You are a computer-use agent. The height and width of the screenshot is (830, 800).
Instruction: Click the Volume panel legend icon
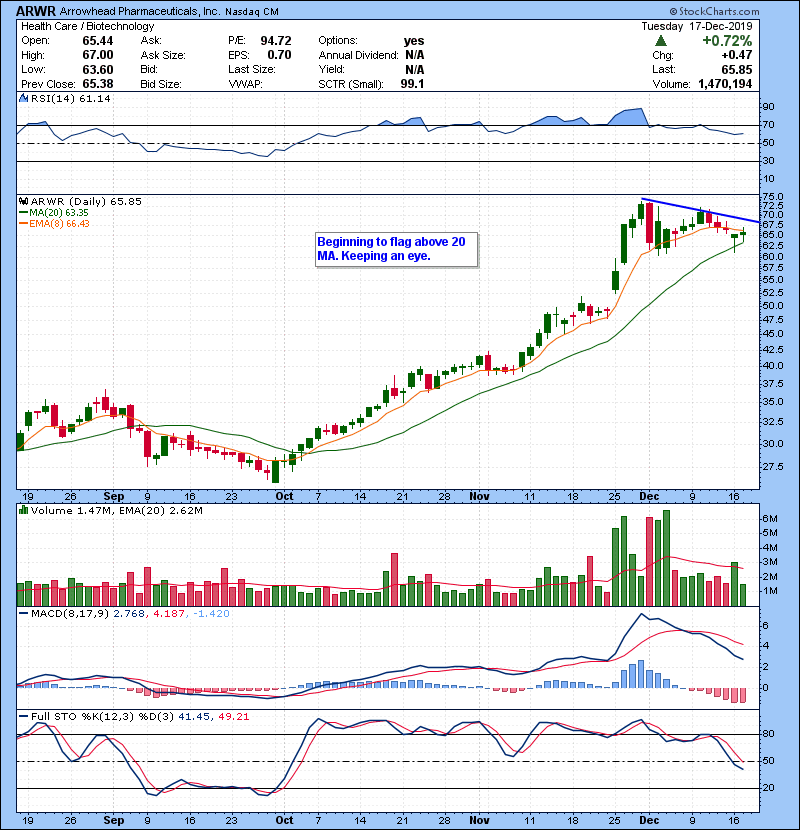point(22,511)
